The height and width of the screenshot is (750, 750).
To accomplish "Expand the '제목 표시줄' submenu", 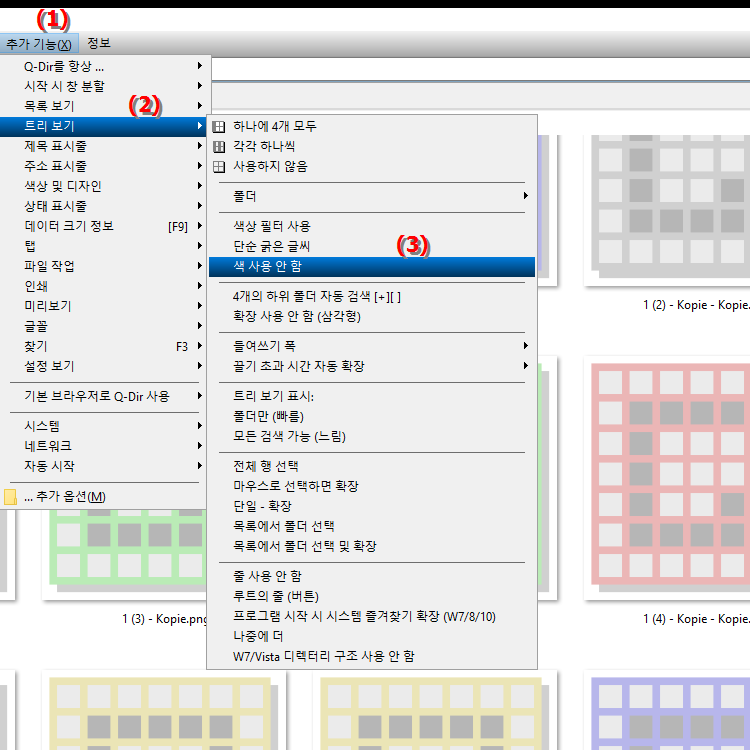I will [103, 146].
